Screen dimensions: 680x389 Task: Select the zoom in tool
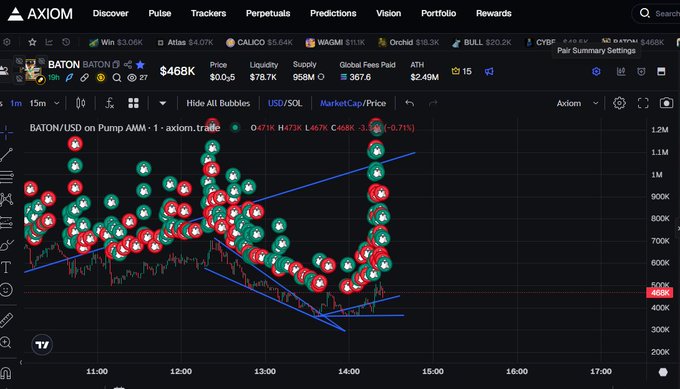(6, 343)
